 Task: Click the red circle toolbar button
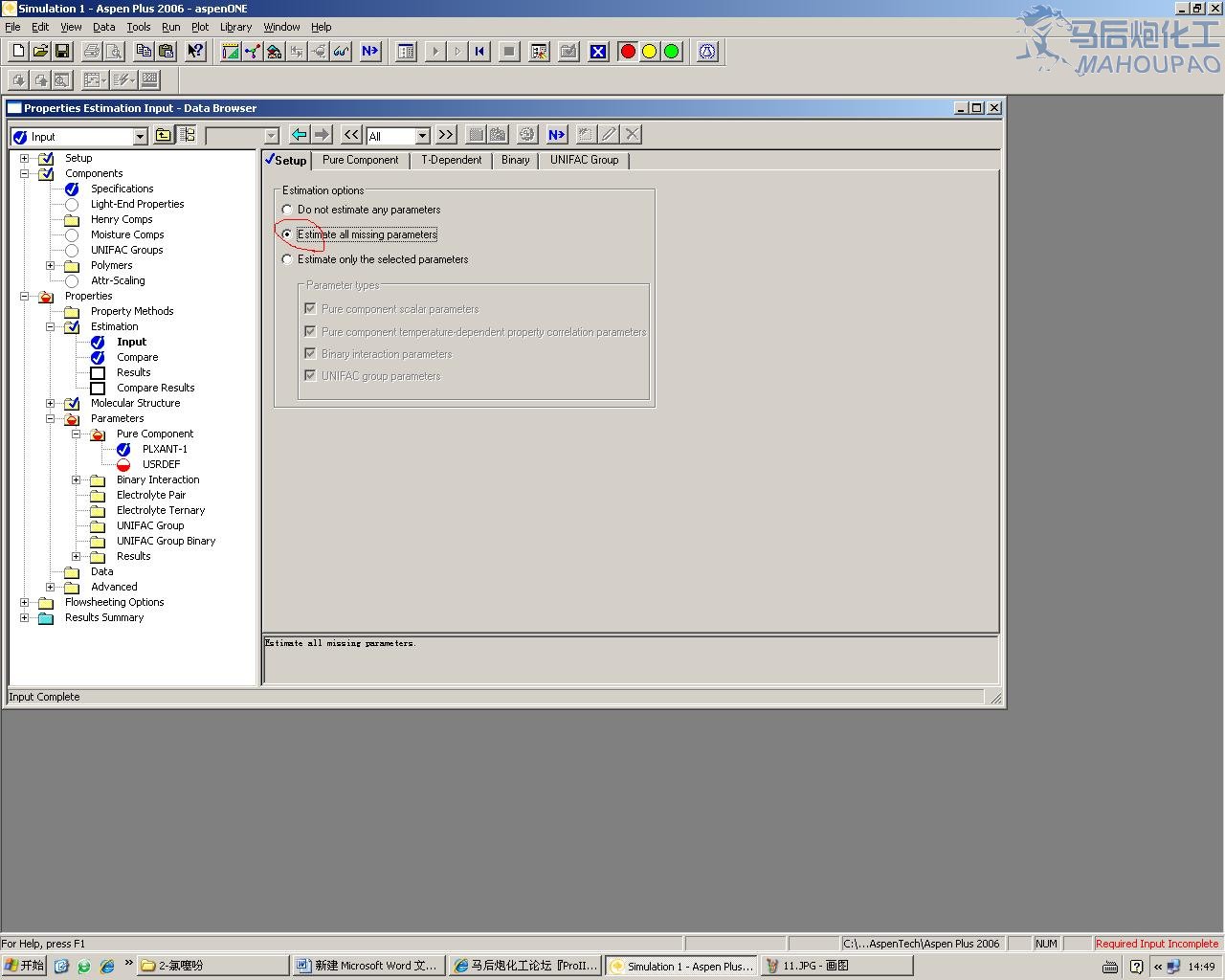pos(628,52)
